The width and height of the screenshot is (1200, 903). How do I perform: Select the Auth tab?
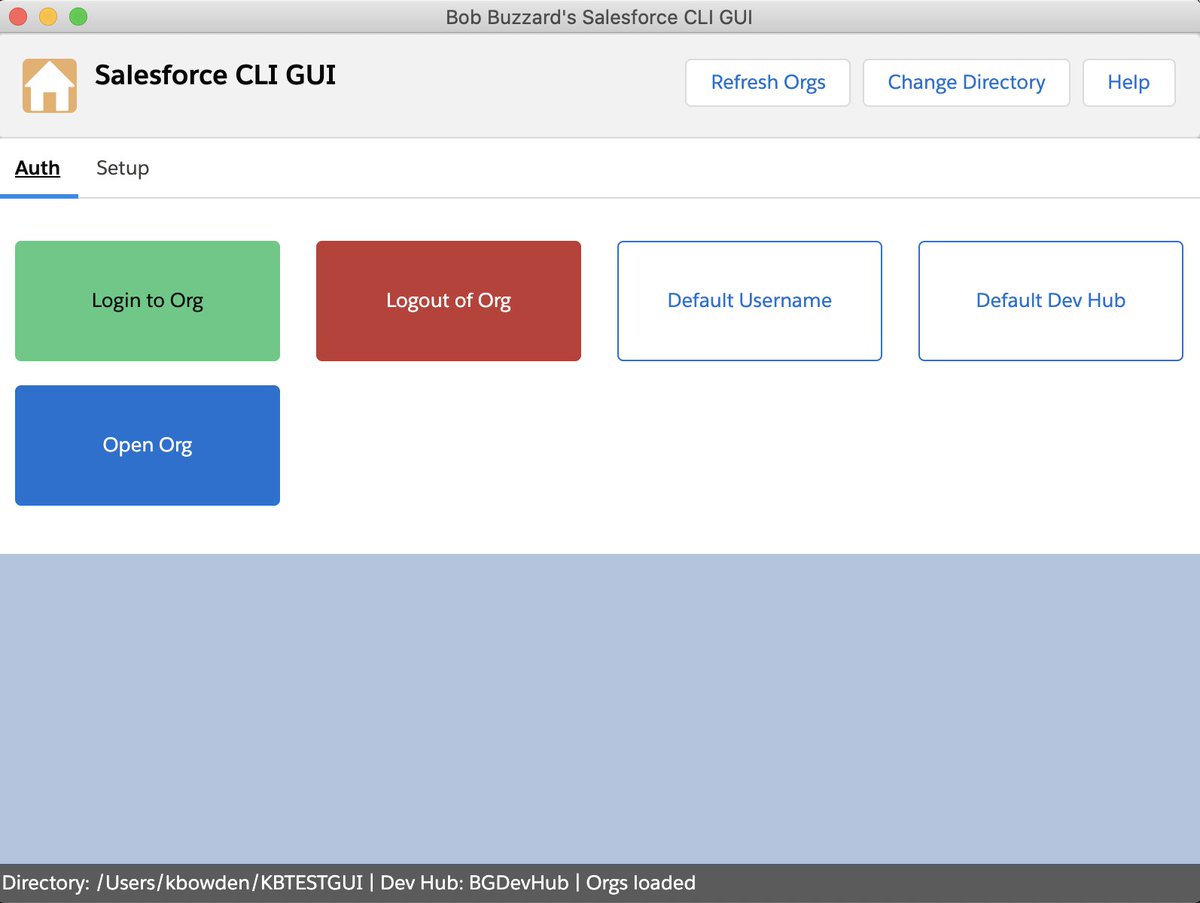[x=36, y=168]
